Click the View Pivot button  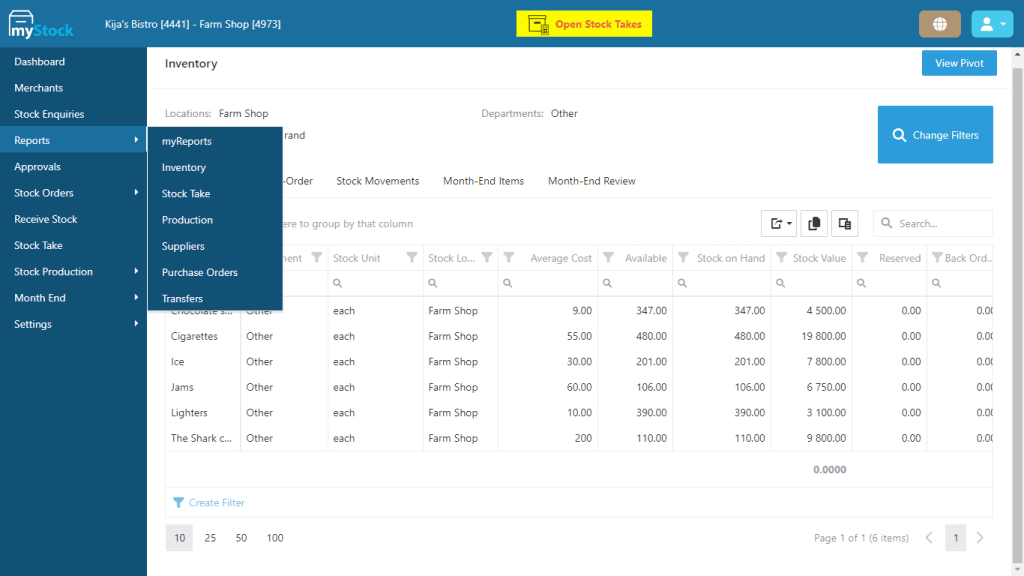[x=958, y=62]
